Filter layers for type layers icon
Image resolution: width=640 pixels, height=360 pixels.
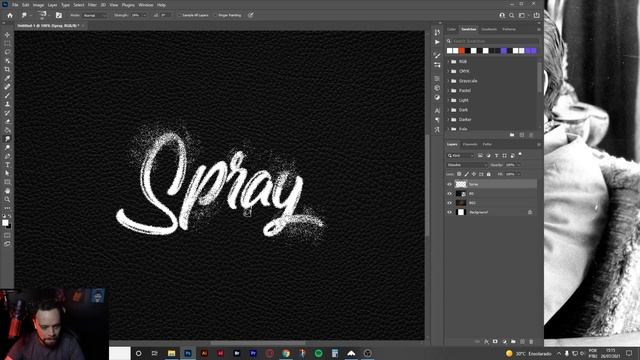pos(496,156)
